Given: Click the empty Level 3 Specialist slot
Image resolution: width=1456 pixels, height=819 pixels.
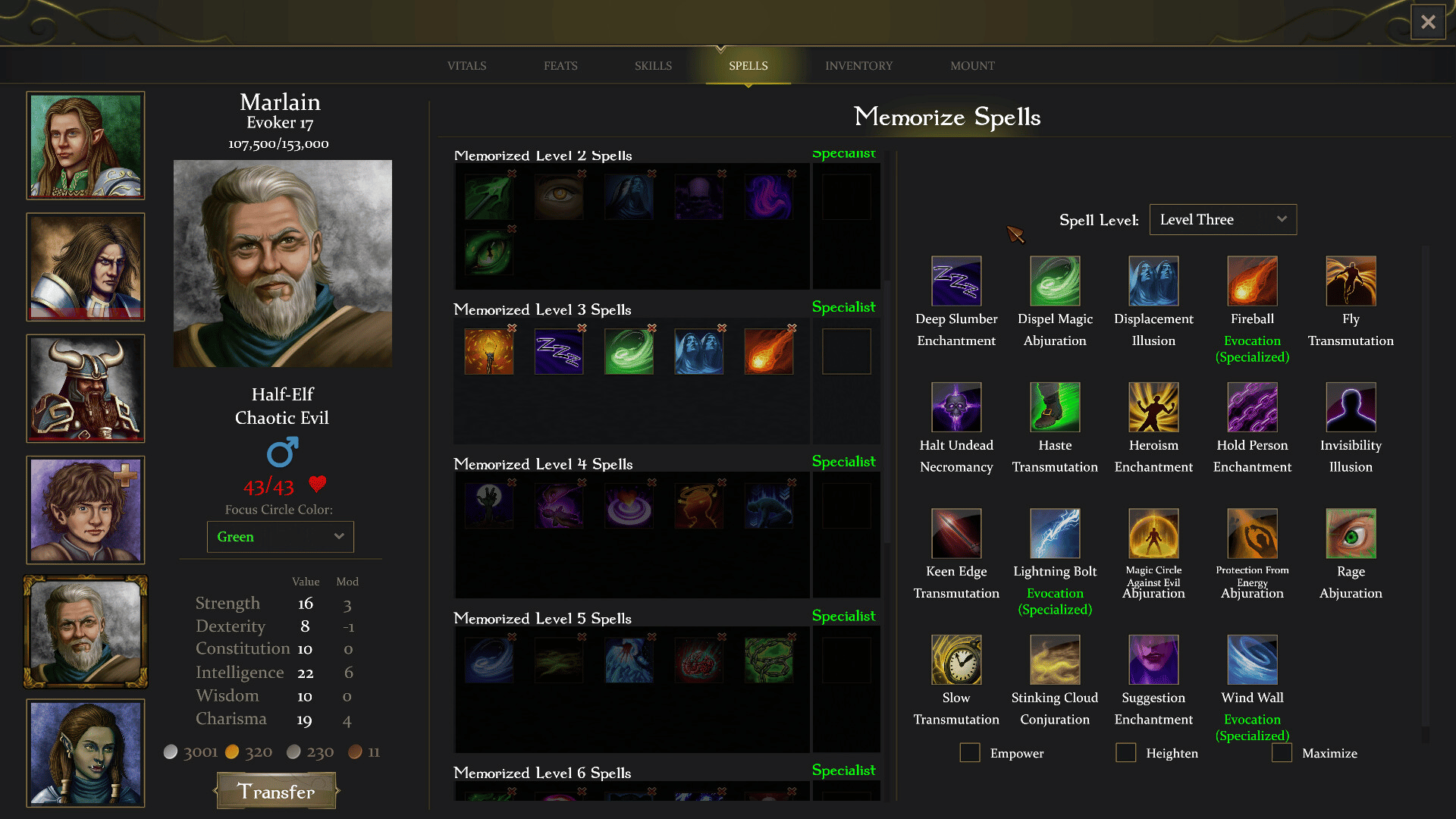Looking at the screenshot, I should click(x=846, y=351).
